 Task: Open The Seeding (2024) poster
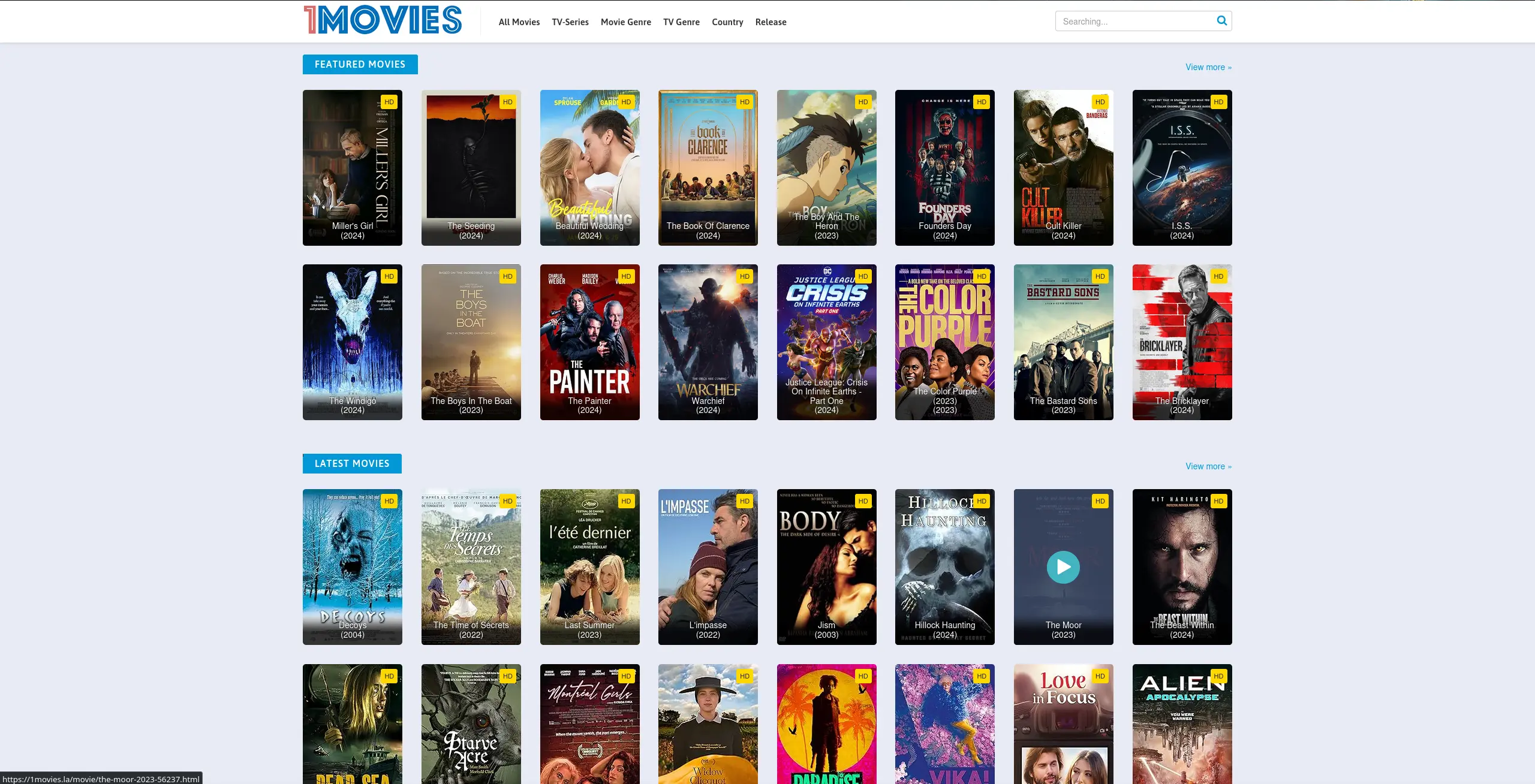(x=471, y=168)
